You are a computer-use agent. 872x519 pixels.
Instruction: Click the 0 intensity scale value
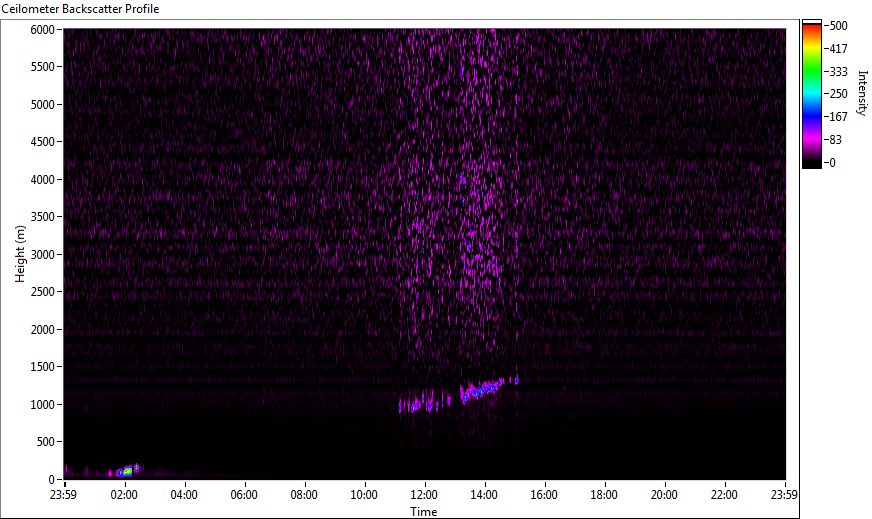[x=833, y=163]
